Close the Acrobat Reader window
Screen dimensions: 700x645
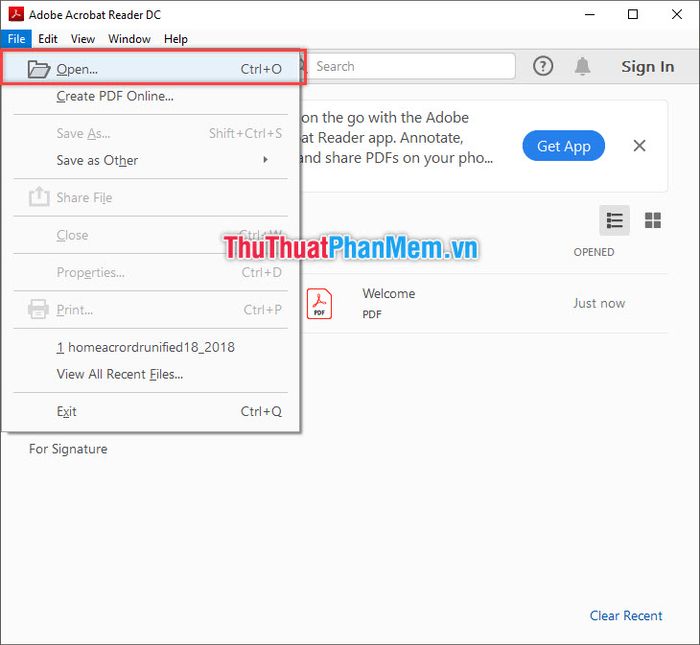(677, 14)
